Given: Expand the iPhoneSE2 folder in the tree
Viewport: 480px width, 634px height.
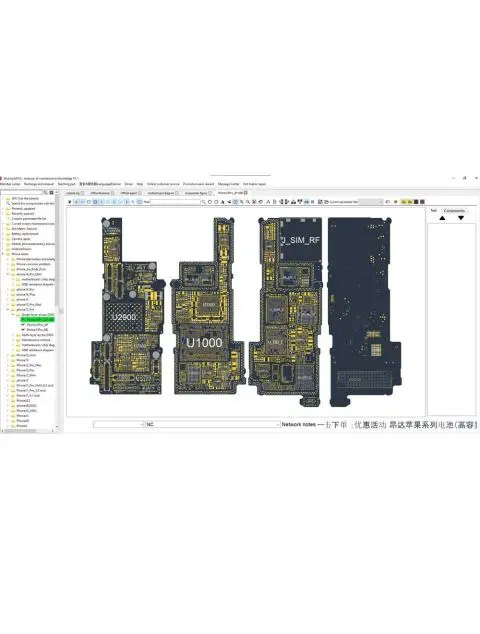Looking at the screenshot, I should click(x=7, y=400).
